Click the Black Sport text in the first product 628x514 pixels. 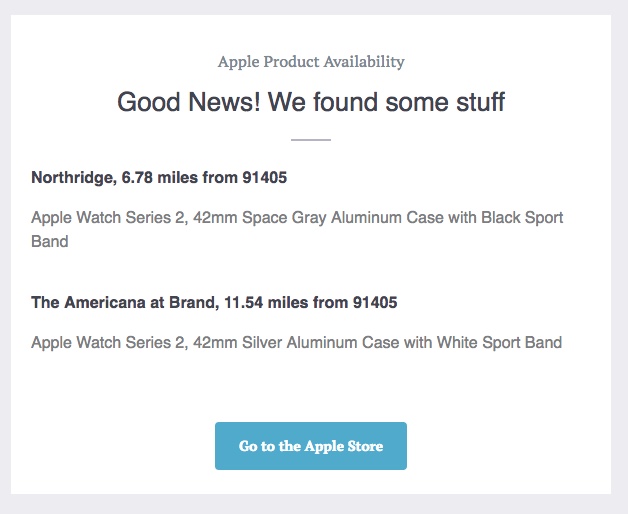click(x=522, y=218)
